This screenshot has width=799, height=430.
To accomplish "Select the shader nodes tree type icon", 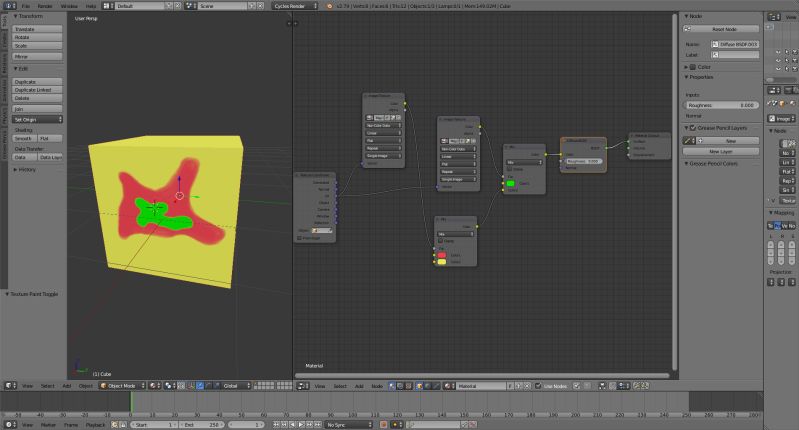I will pyautogui.click(x=391, y=386).
